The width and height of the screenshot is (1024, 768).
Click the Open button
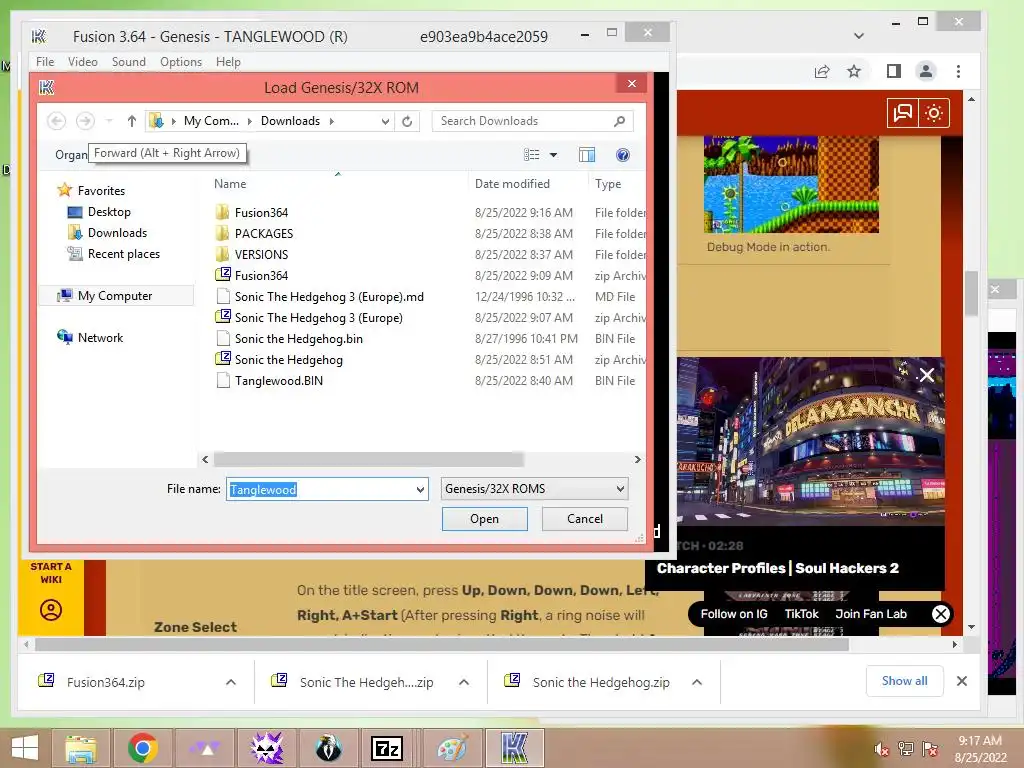[485, 519]
